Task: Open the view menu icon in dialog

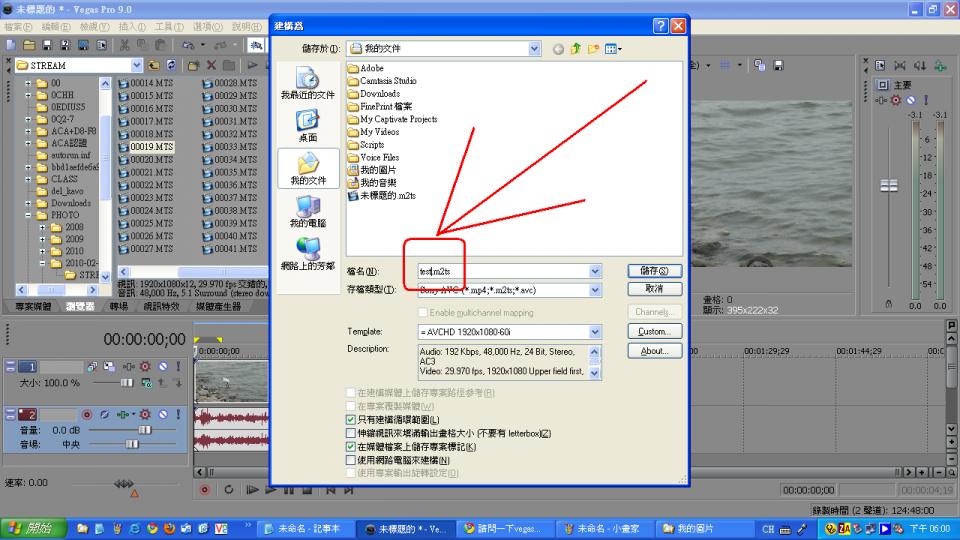Action: tap(613, 48)
